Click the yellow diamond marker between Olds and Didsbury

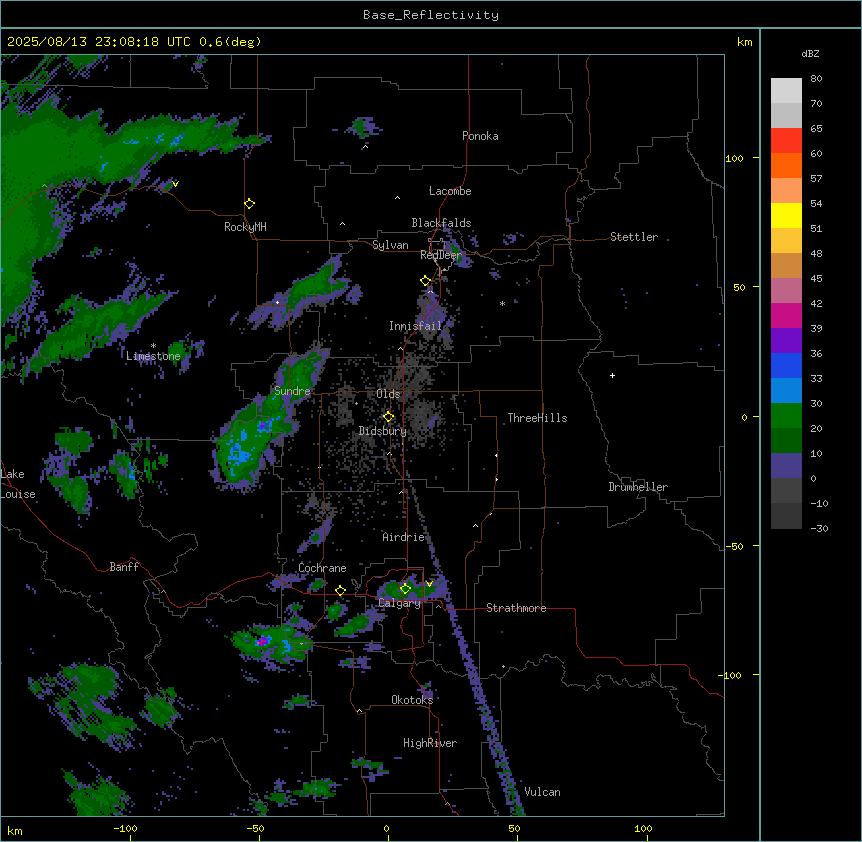[x=389, y=417]
